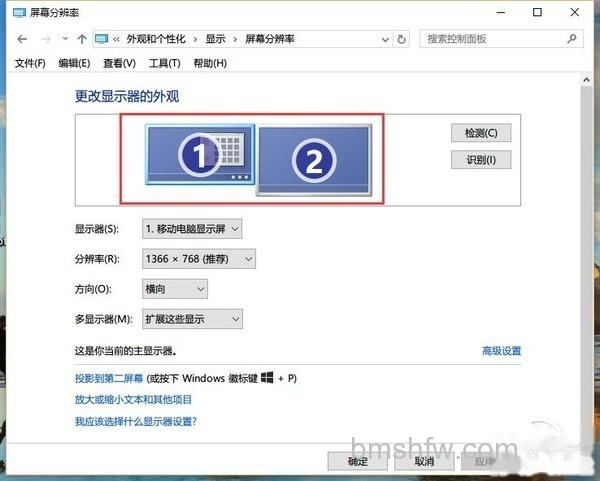Viewport: 600px width, 481px height.
Task: Click the heading 更改显示器的外观
Action: click(127, 96)
